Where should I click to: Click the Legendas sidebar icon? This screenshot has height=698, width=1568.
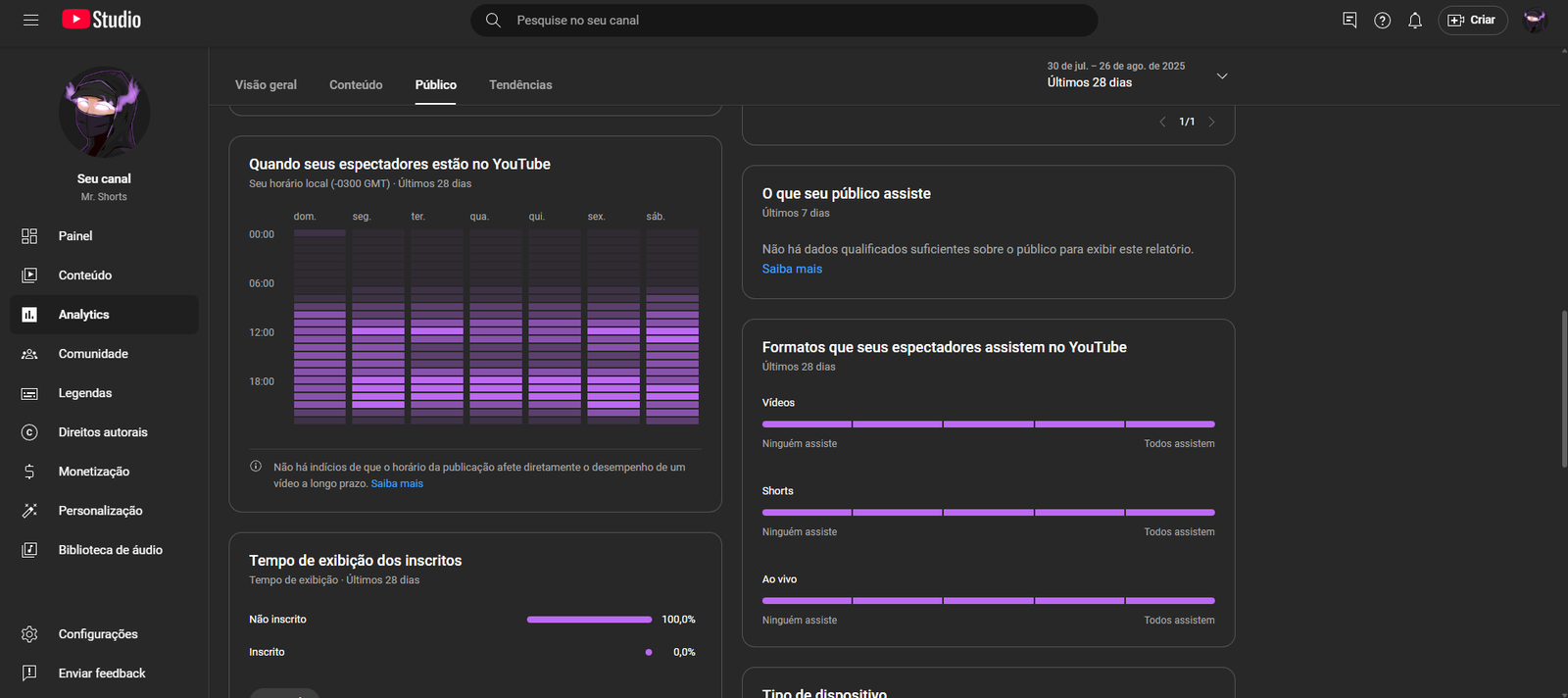coord(29,393)
